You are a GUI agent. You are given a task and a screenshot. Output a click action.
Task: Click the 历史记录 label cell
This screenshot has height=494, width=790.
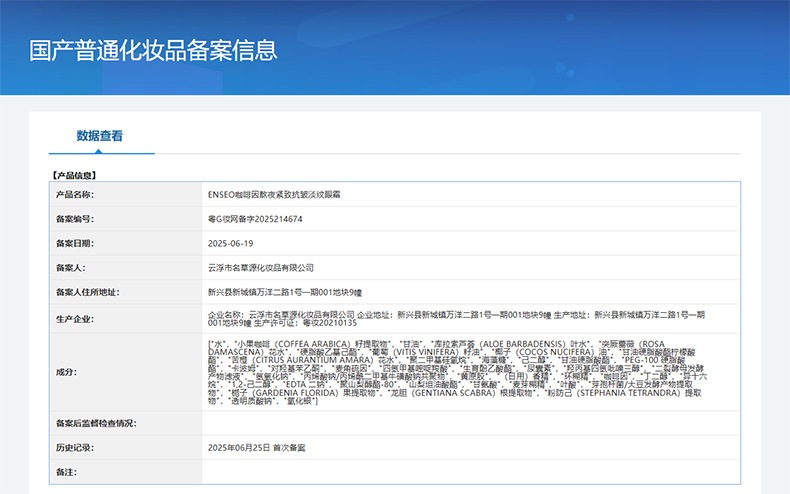click(125, 448)
